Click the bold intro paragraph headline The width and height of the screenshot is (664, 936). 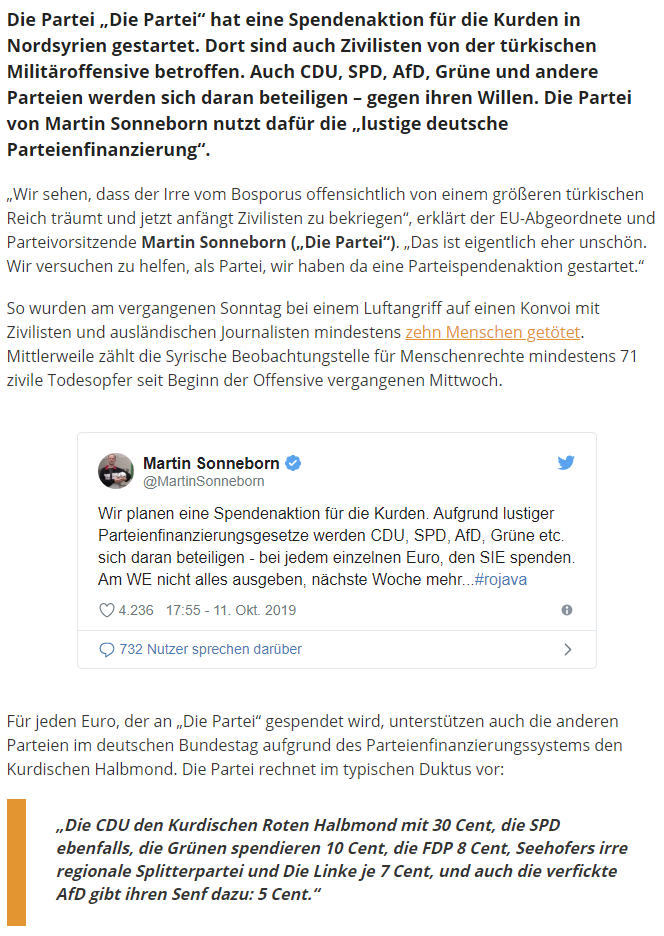click(x=319, y=84)
